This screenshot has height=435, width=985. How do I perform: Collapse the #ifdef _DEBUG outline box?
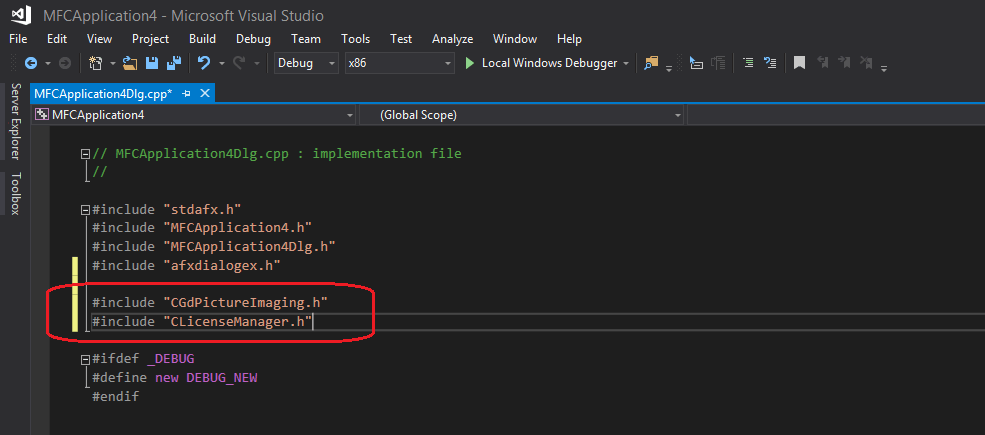click(85, 358)
